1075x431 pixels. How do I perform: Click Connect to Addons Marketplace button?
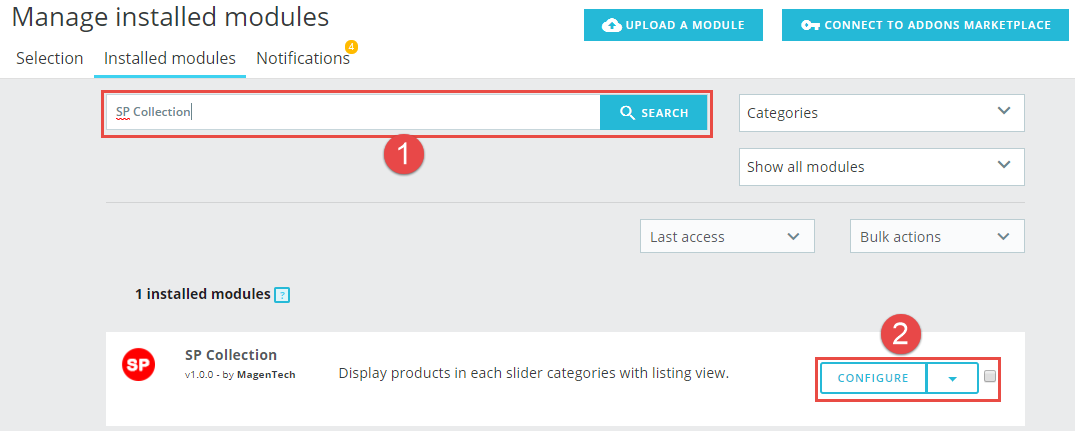[926, 25]
